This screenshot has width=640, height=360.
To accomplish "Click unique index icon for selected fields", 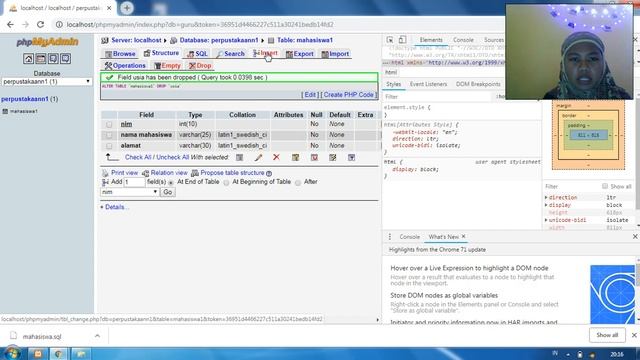I will (x=314, y=158).
